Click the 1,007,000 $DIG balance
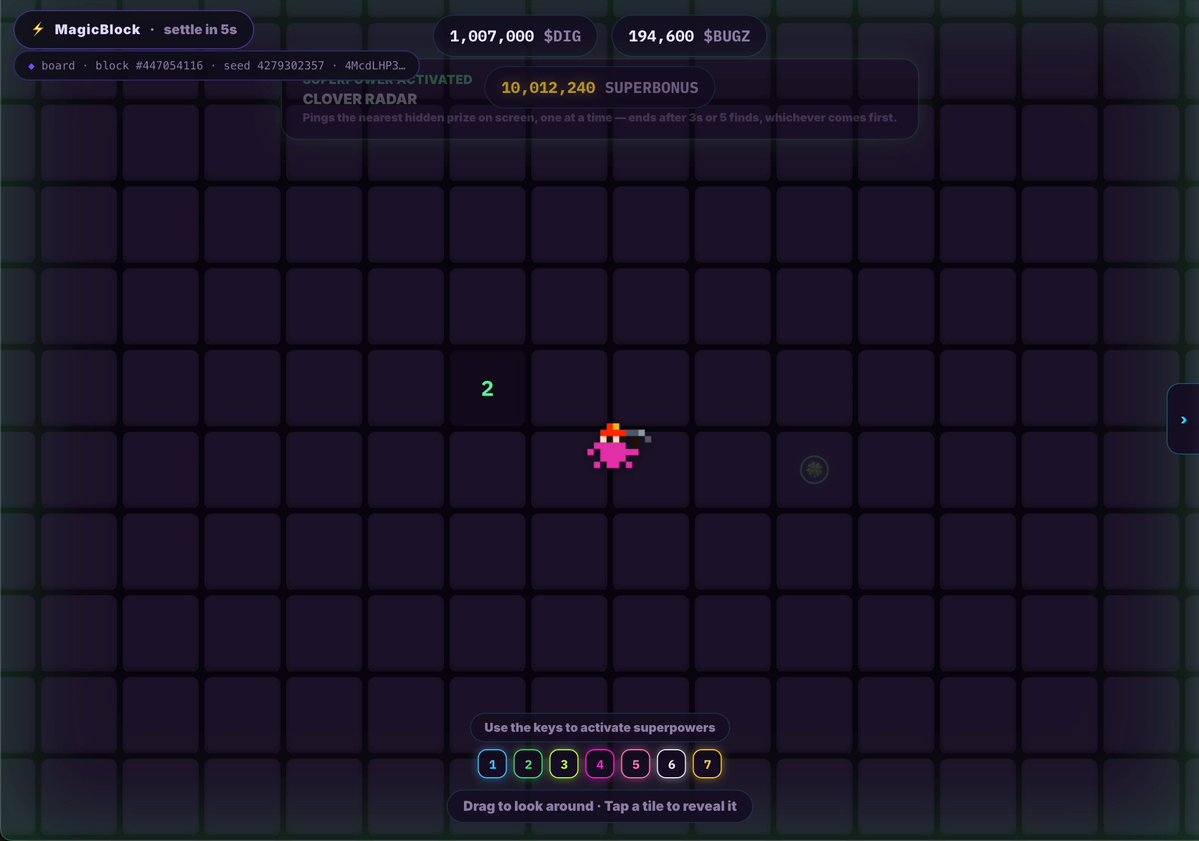 [515, 36]
